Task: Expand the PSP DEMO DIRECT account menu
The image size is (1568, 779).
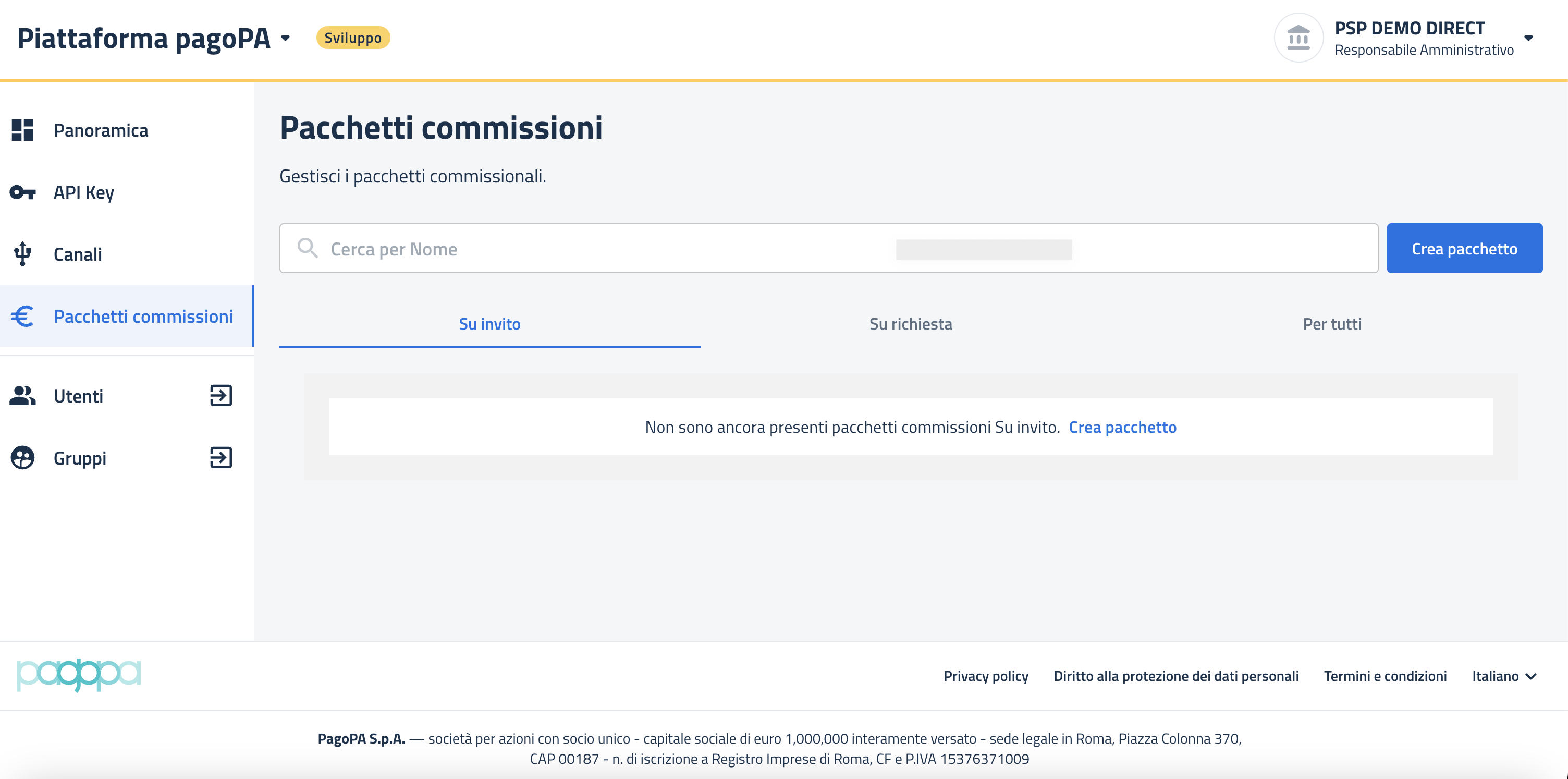Action: click(1528, 39)
